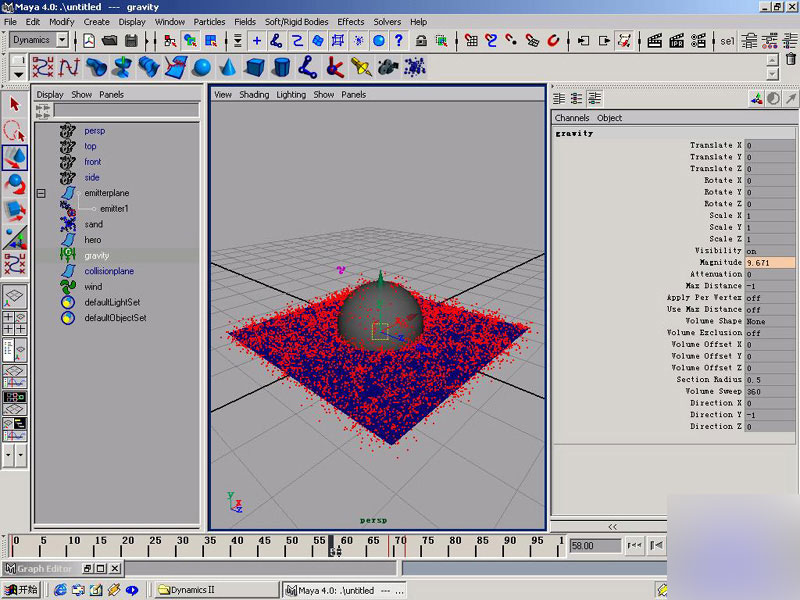This screenshot has height=600, width=800.
Task: Select the Lasso tool in the toolbox
Action: point(15,131)
